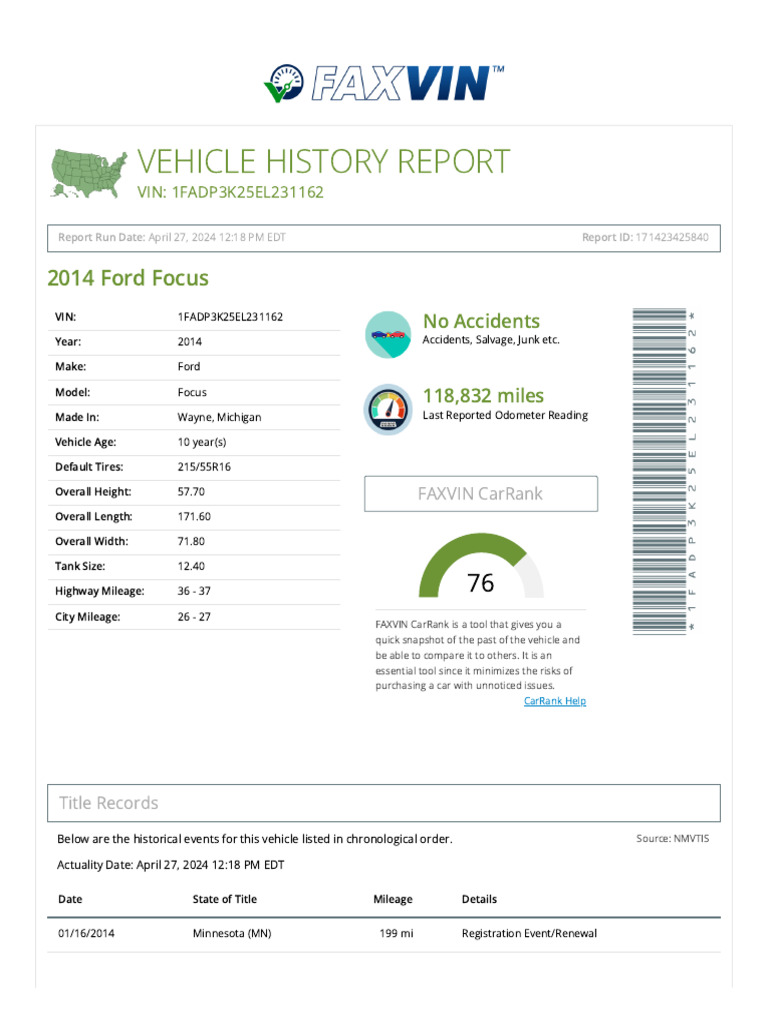Click the Model value Focus
The height and width of the screenshot is (1024, 768).
[x=192, y=392]
